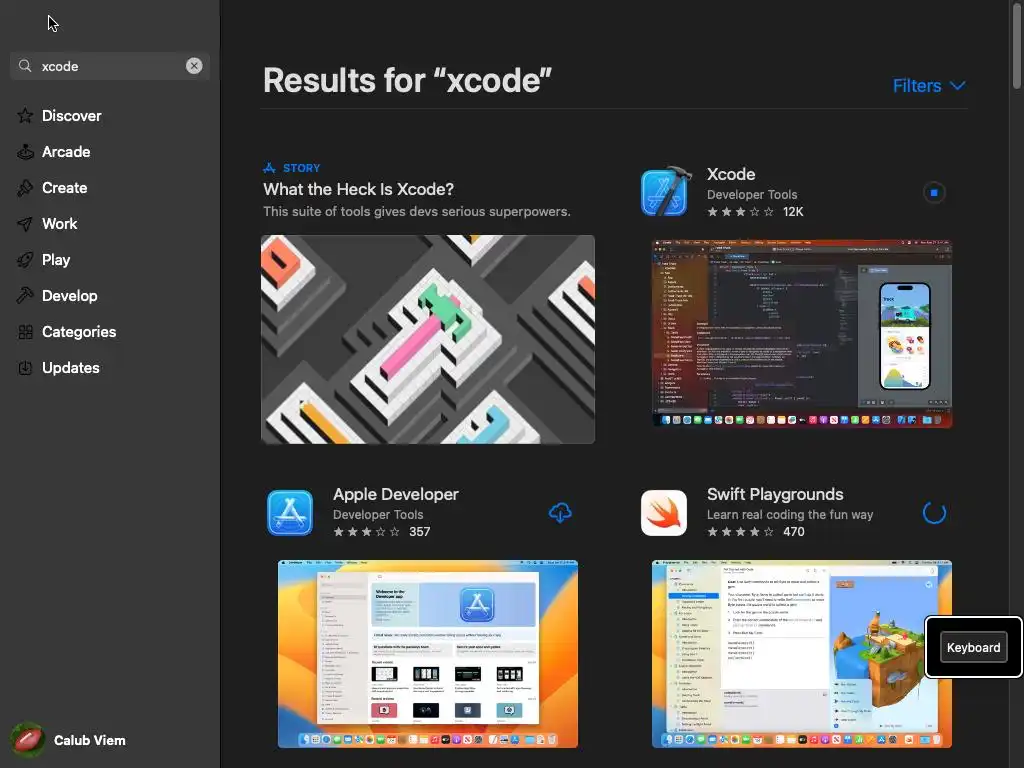Click the Keyboard button

[973, 647]
